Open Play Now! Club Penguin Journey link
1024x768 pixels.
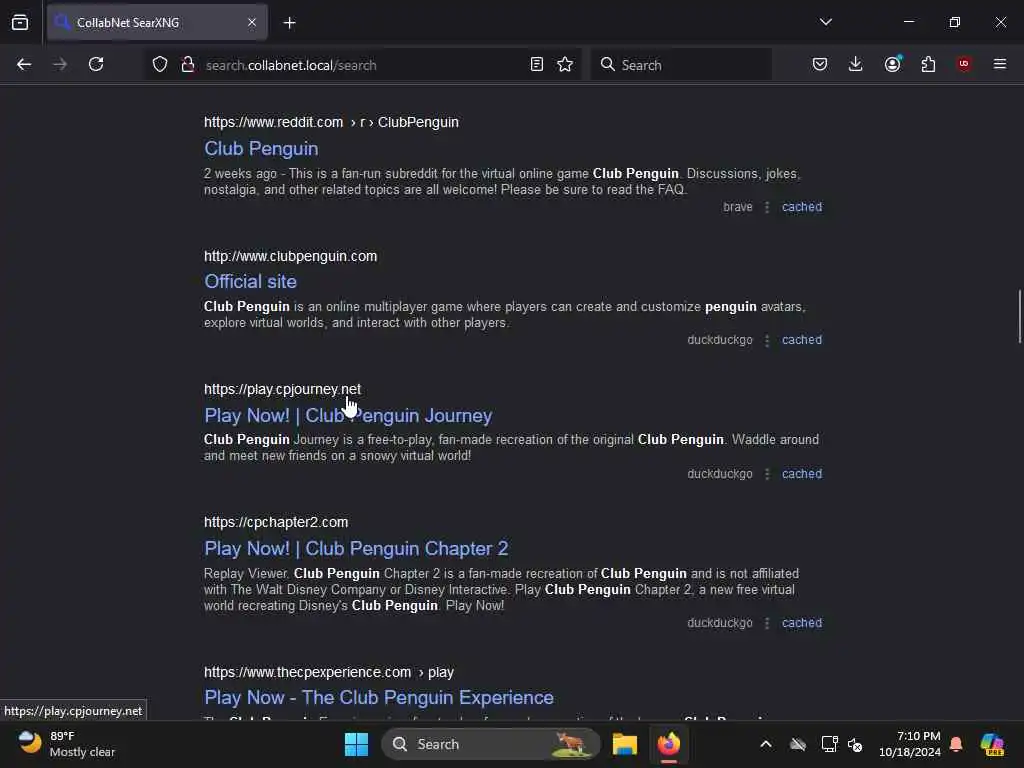click(x=348, y=415)
